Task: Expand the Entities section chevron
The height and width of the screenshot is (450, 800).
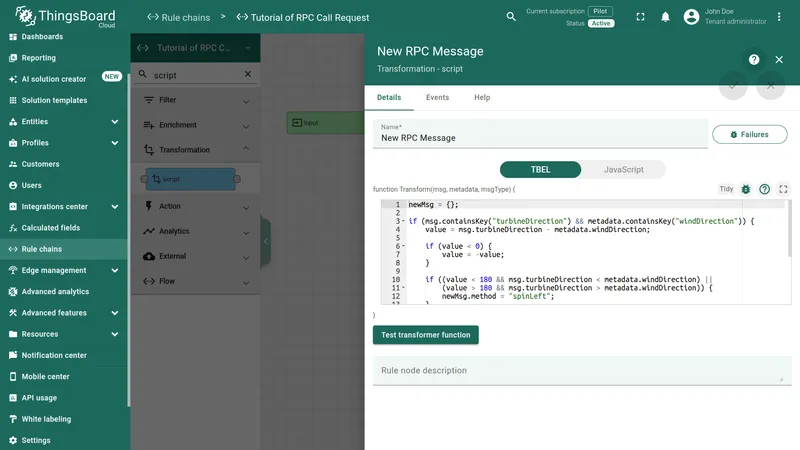Action: point(115,121)
